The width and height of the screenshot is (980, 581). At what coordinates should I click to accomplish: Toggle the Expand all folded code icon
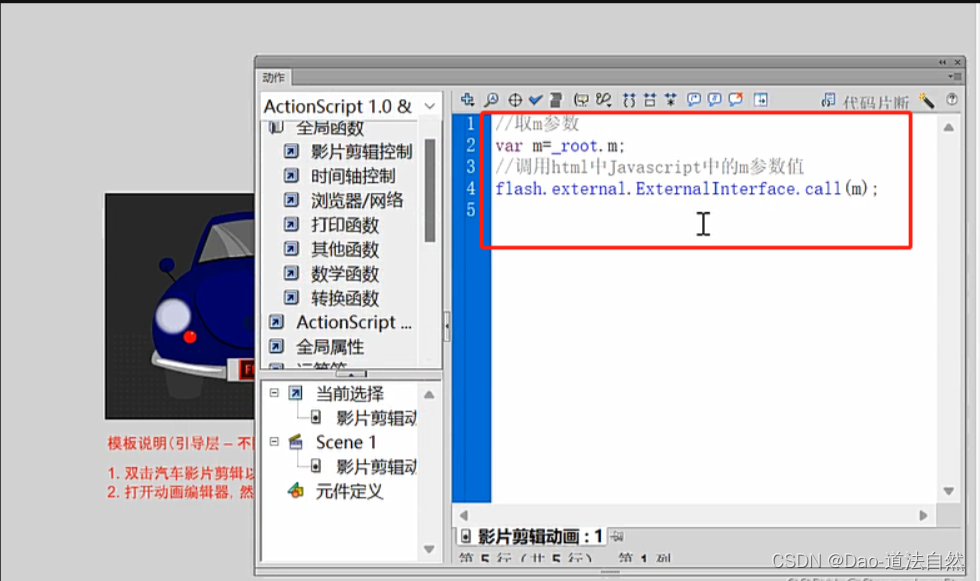pyautogui.click(x=672, y=99)
